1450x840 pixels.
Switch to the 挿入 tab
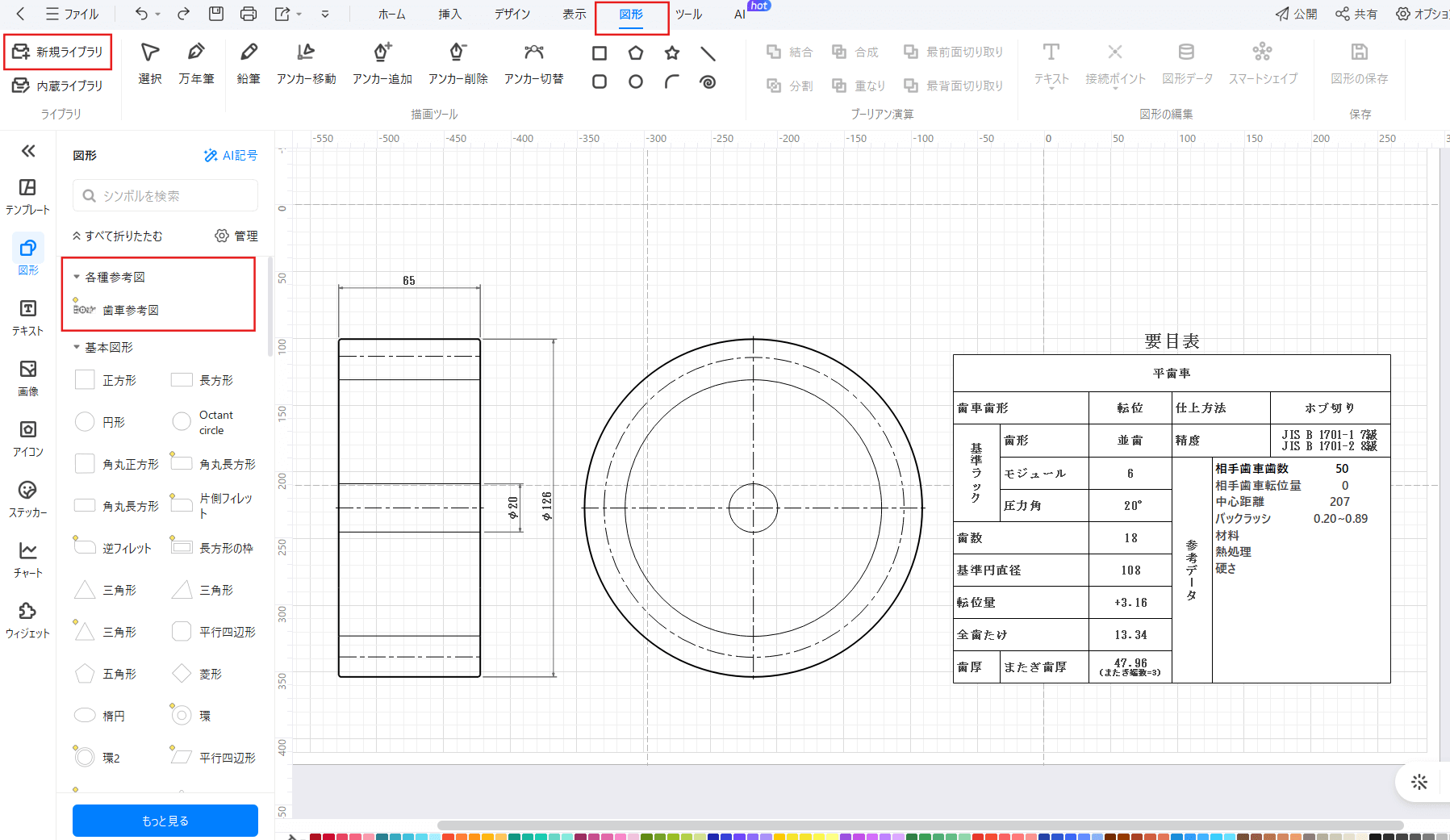pos(450,14)
